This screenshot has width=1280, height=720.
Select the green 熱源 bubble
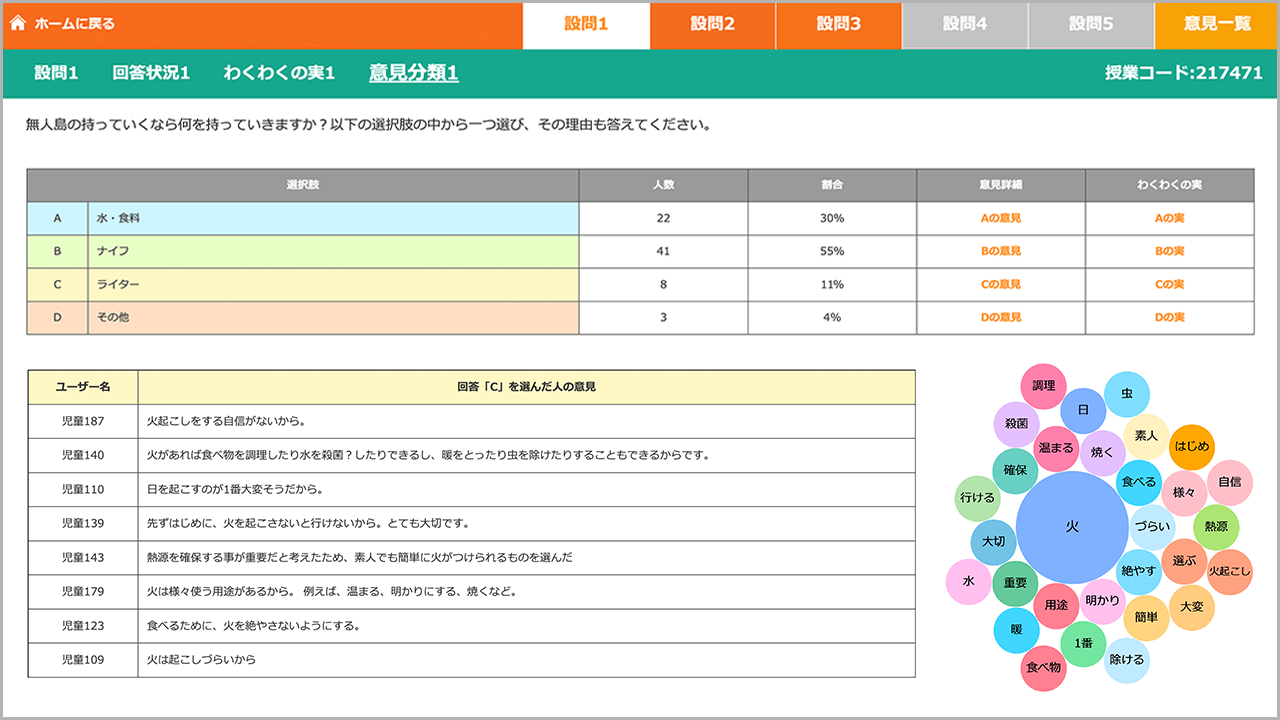[x=1216, y=527]
